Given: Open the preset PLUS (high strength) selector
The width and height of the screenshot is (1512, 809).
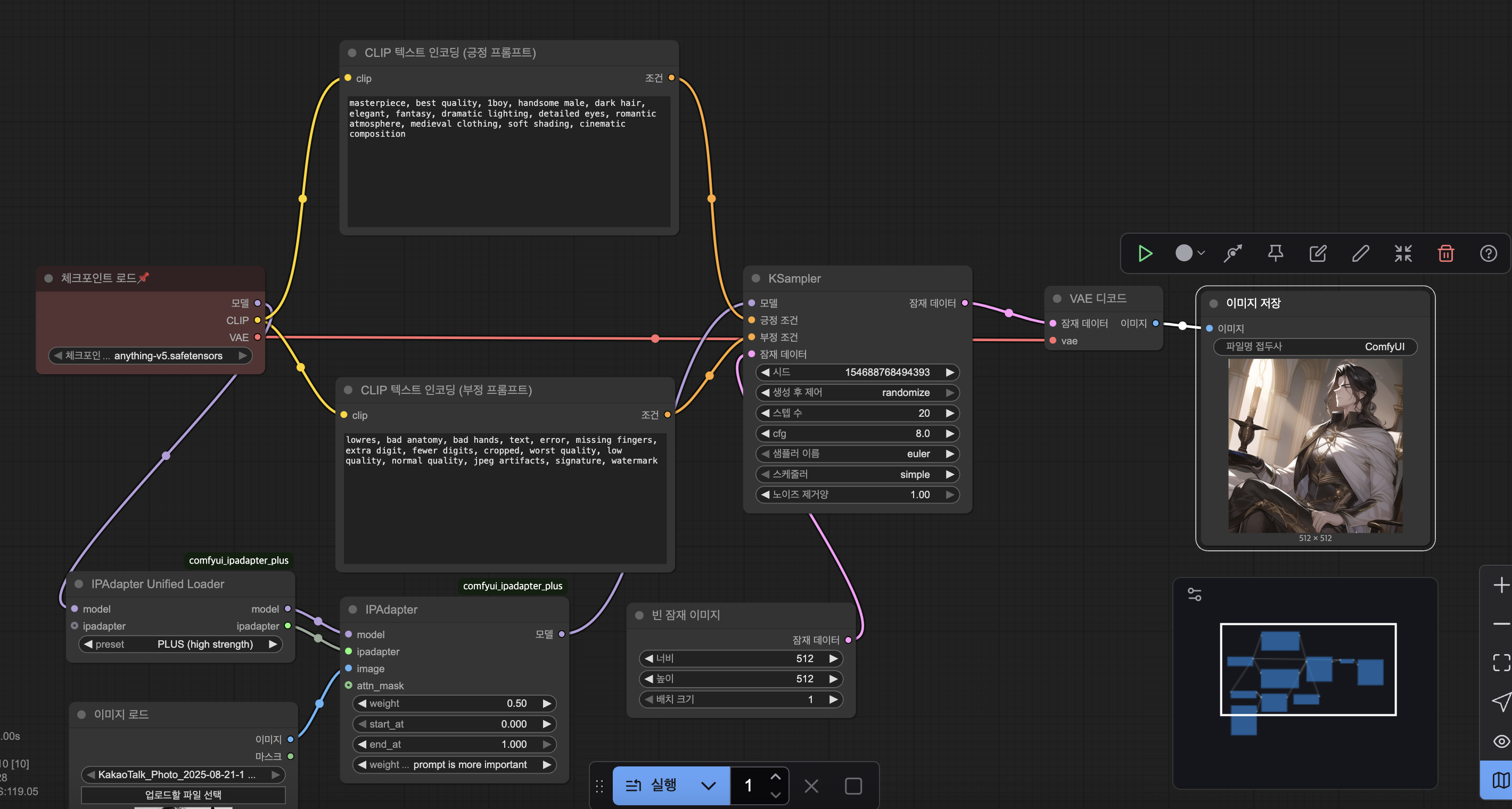Looking at the screenshot, I should (x=180, y=644).
